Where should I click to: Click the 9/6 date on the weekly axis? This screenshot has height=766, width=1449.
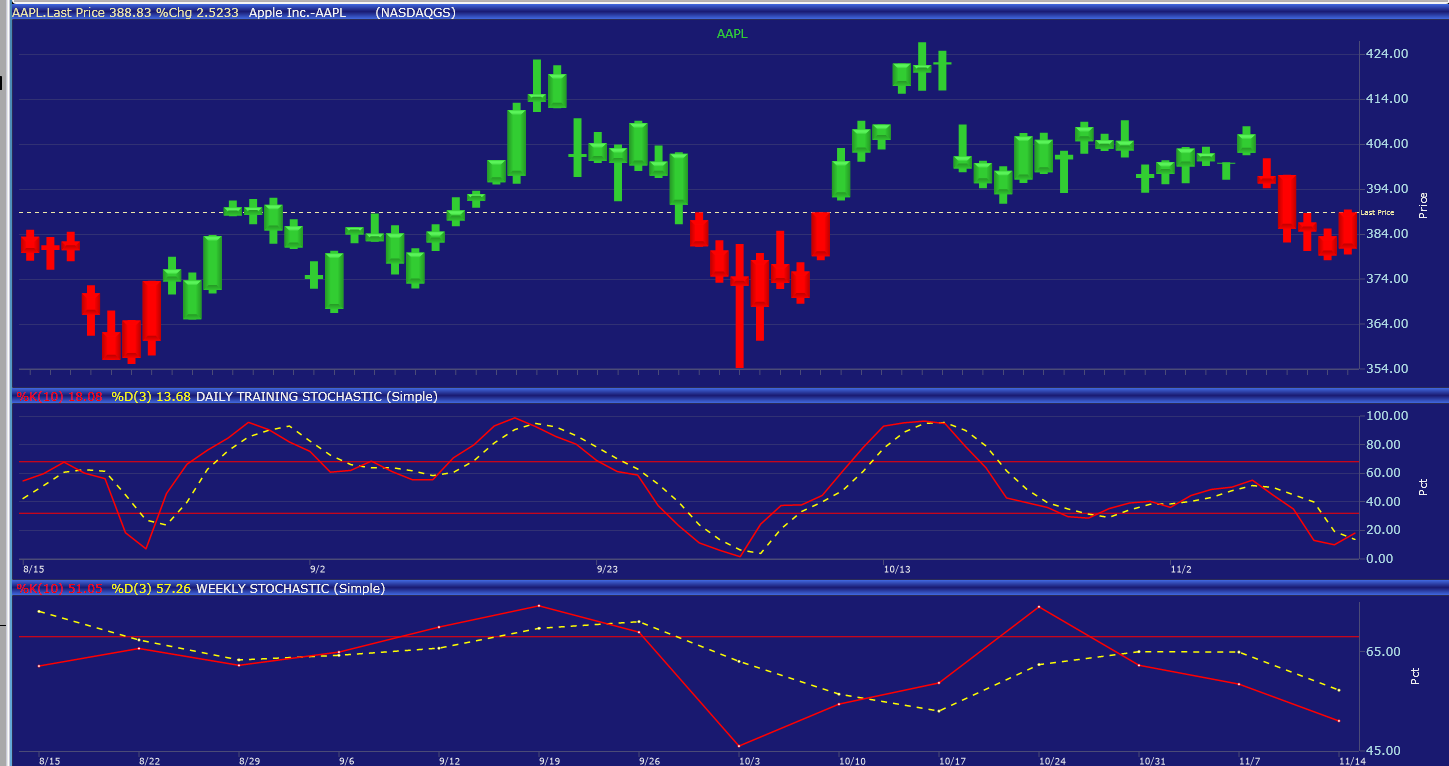click(346, 761)
